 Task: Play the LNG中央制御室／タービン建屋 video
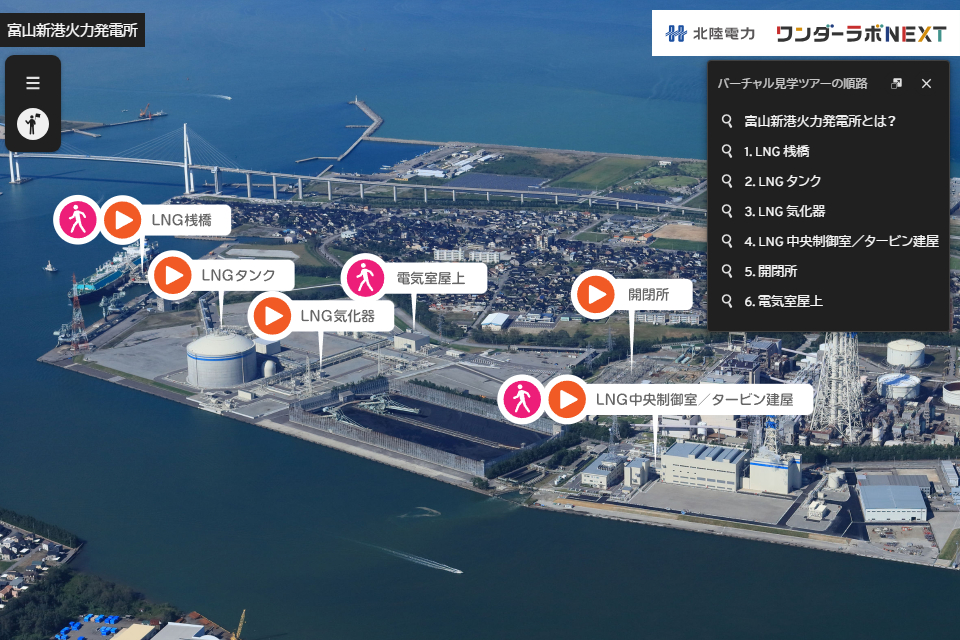pyautogui.click(x=567, y=400)
